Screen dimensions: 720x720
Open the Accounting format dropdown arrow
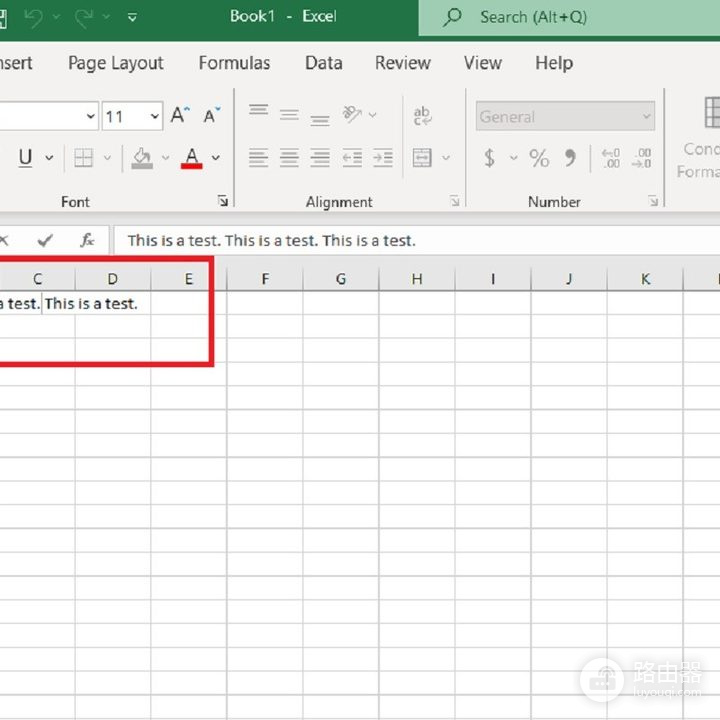click(x=513, y=158)
